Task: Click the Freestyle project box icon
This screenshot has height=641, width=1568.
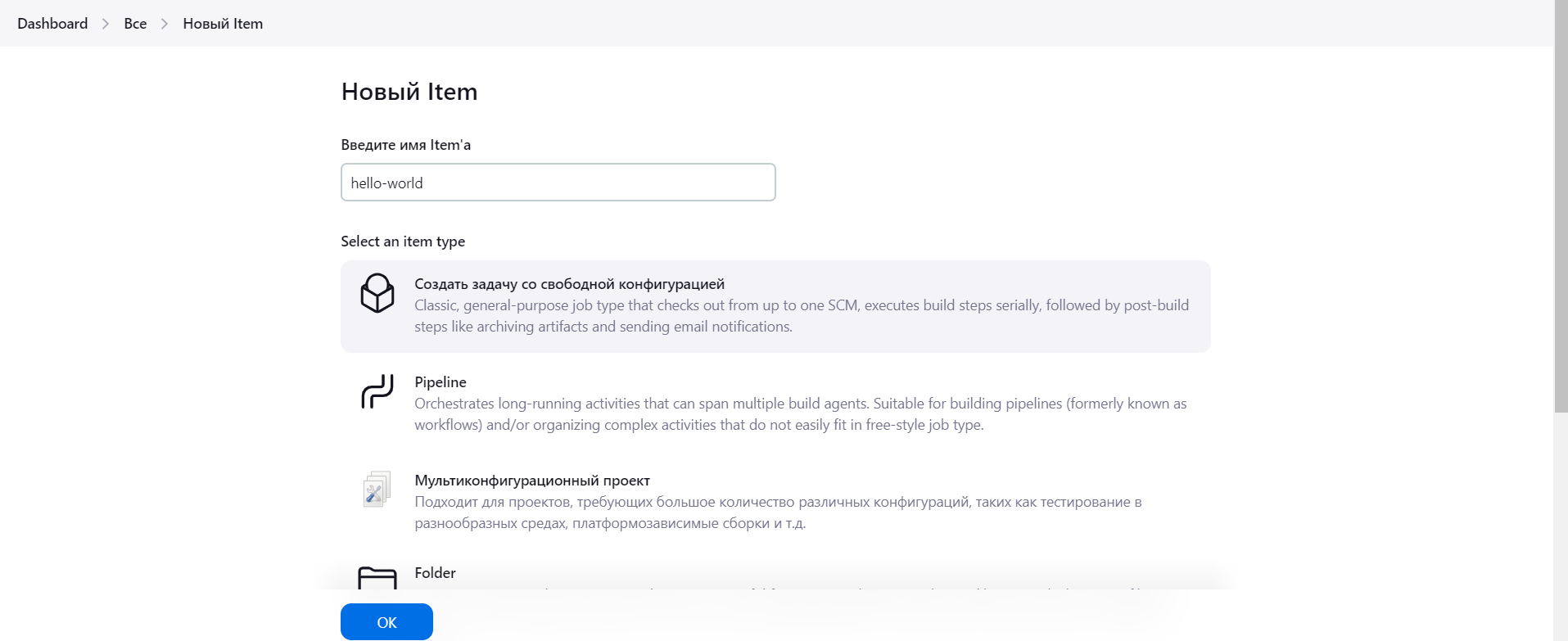Action: 377,293
